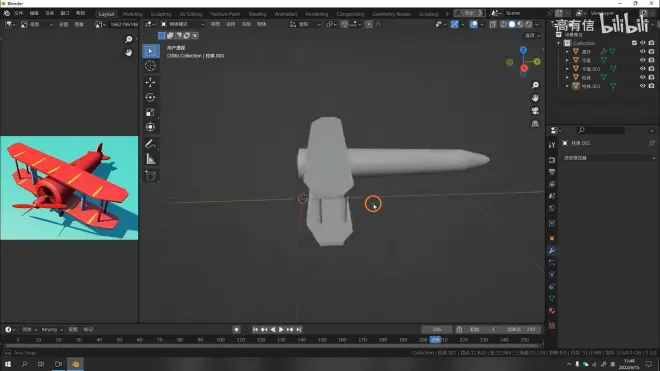The width and height of the screenshot is (660, 371).
Task: Click the Z axis on navigation gizmo
Action: [523, 50]
